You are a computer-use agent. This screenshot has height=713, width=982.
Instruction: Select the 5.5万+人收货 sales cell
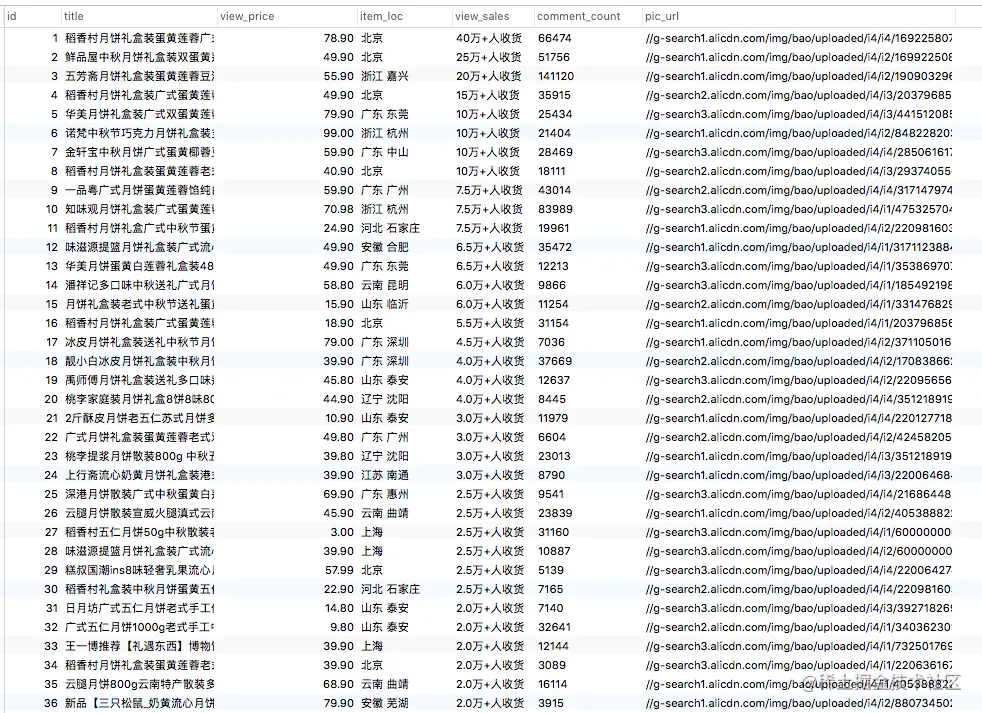click(x=490, y=323)
